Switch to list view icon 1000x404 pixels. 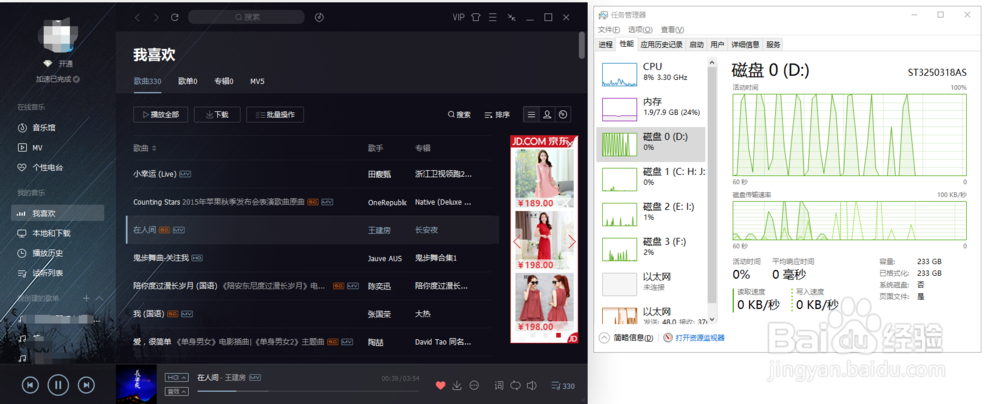coord(531,115)
